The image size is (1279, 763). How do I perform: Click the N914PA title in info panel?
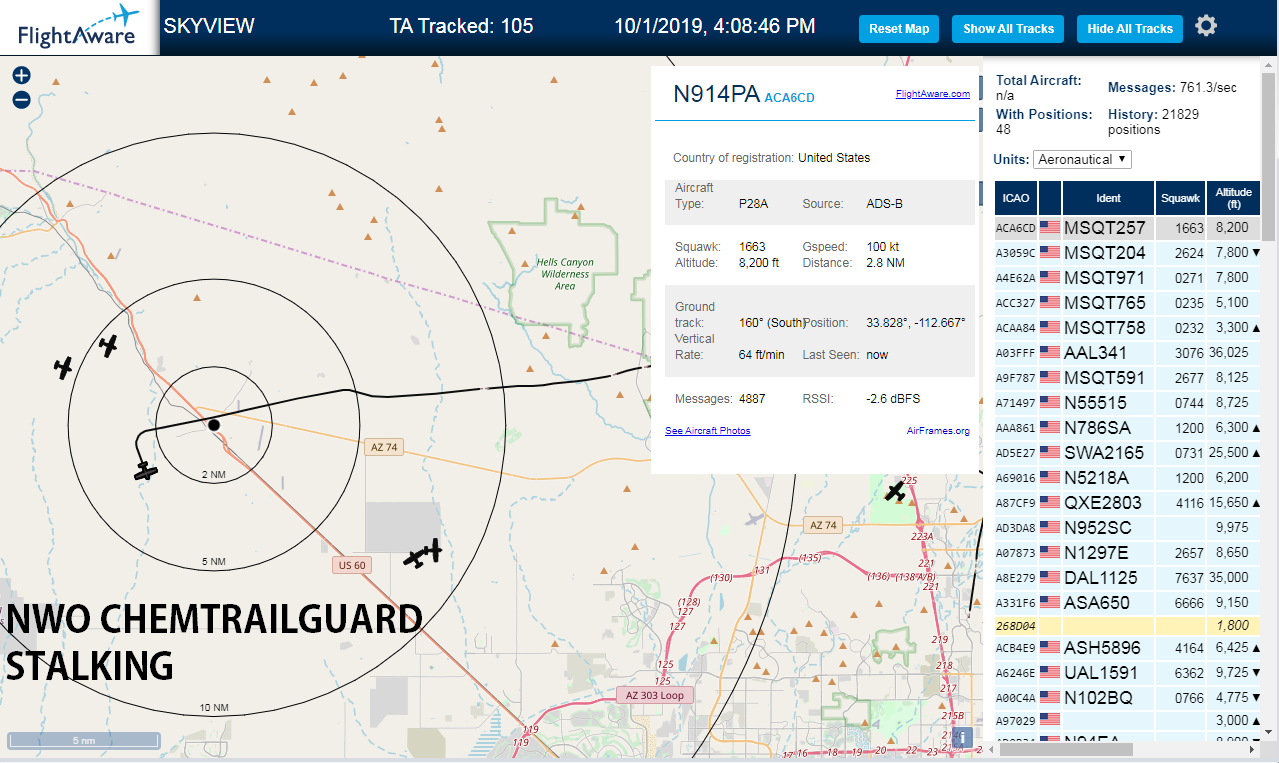click(x=716, y=94)
